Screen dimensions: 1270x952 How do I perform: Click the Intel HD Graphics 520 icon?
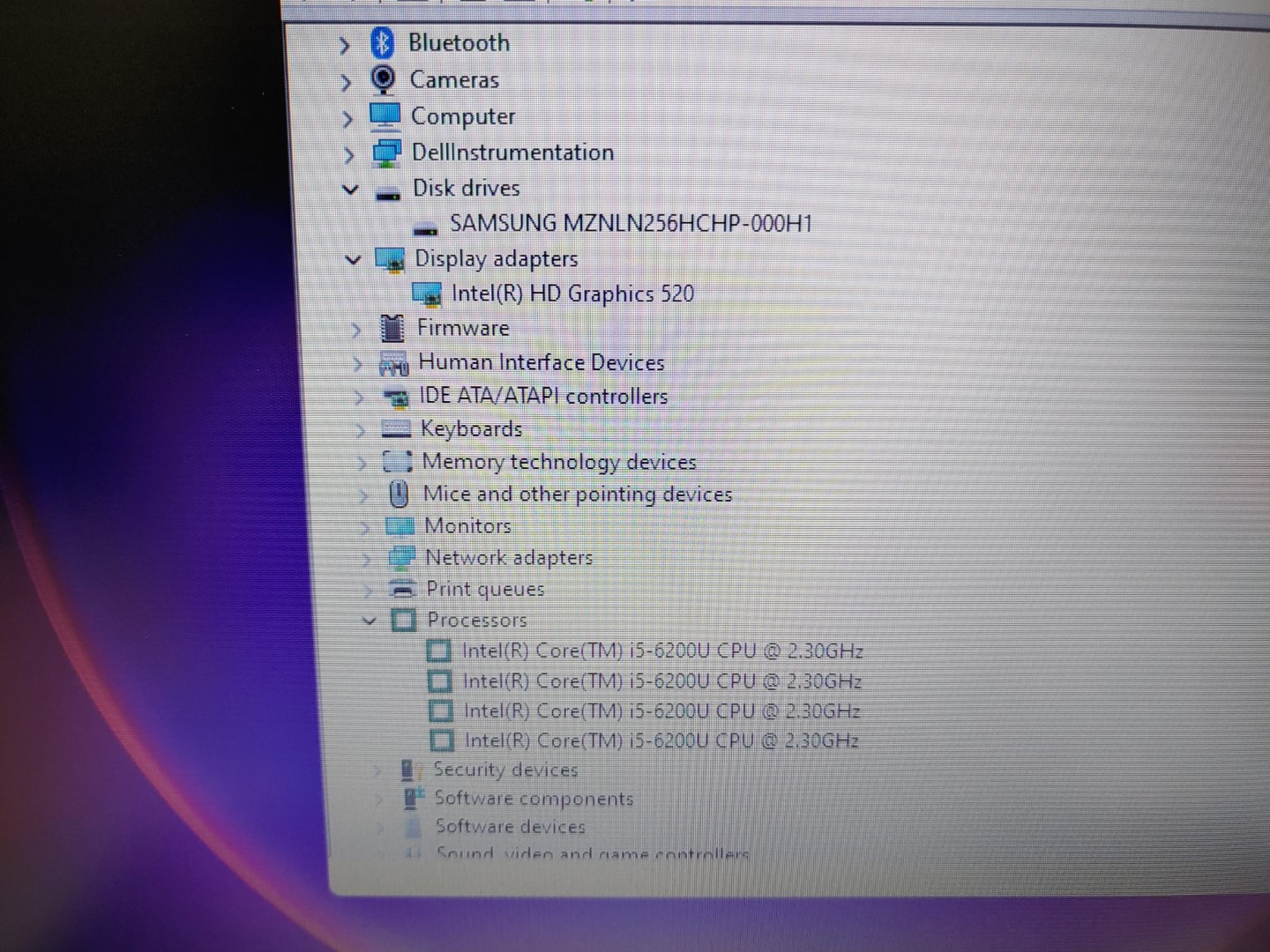pyautogui.click(x=427, y=294)
